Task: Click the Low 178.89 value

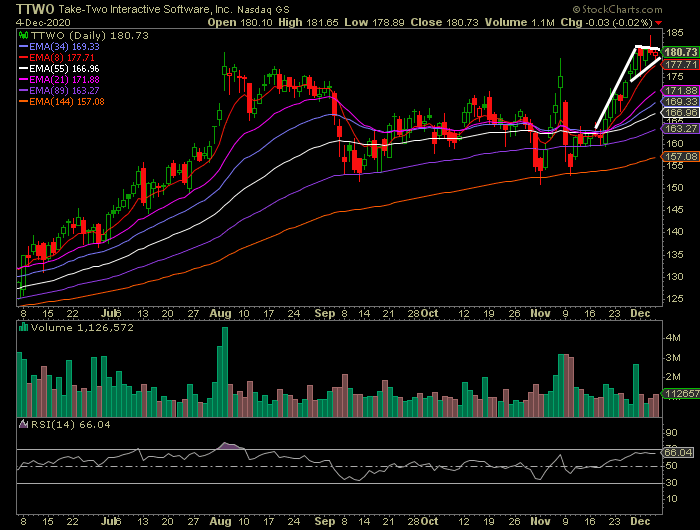Action: 374,22
